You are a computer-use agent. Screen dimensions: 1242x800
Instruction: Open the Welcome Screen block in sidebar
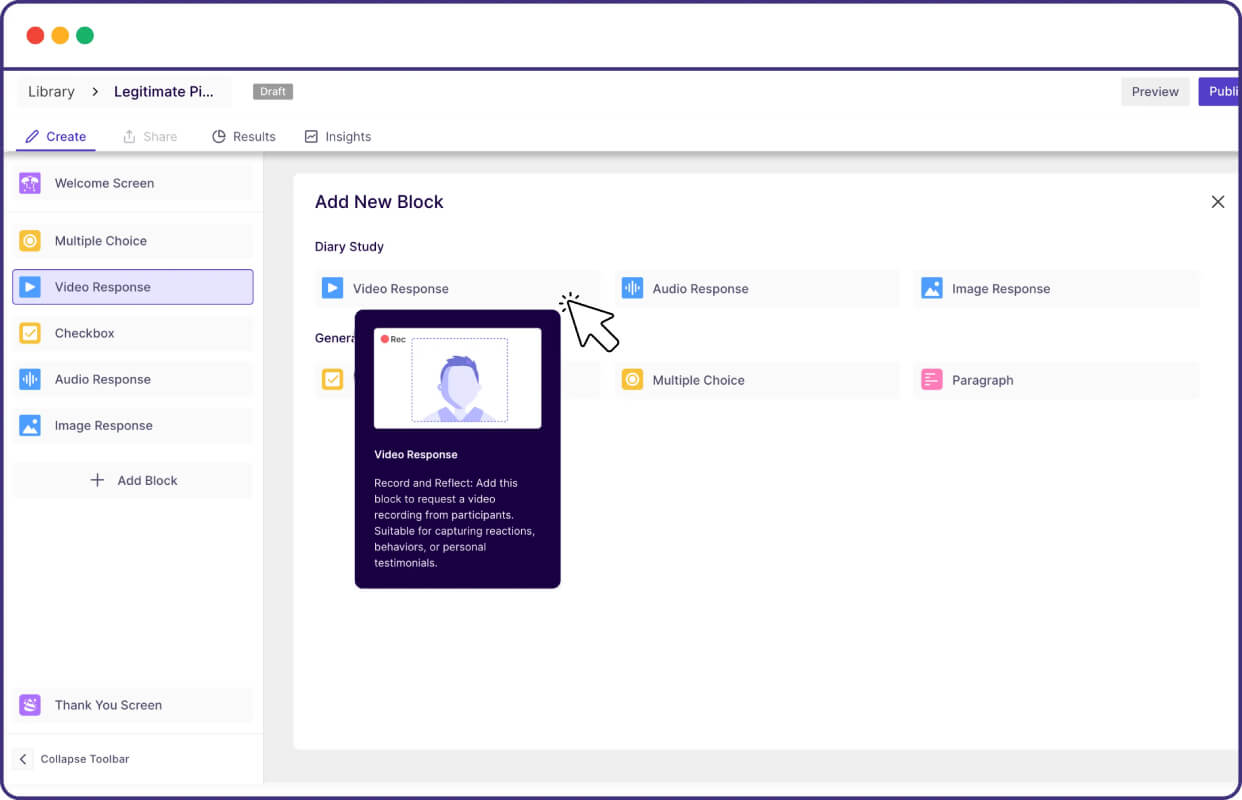click(x=133, y=183)
